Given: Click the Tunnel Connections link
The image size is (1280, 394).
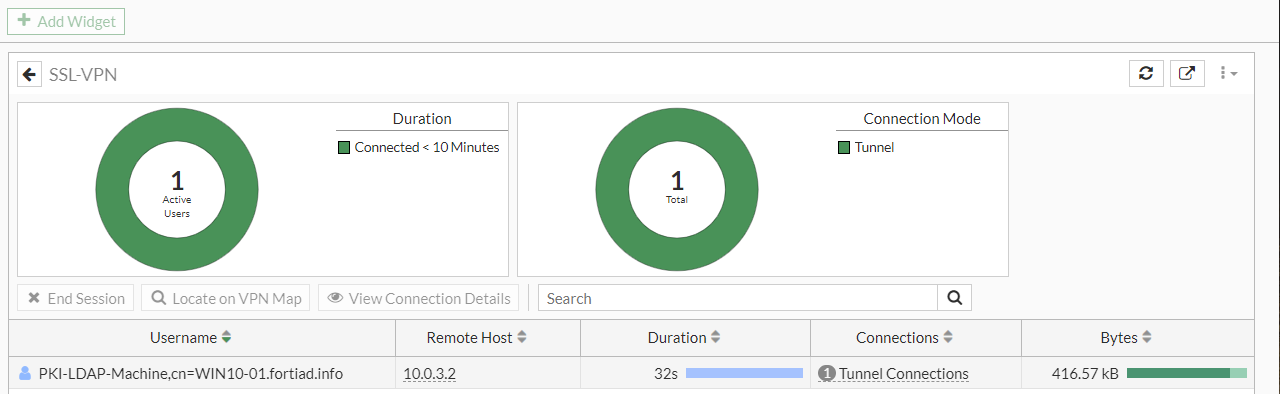Looking at the screenshot, I should click(x=904, y=374).
